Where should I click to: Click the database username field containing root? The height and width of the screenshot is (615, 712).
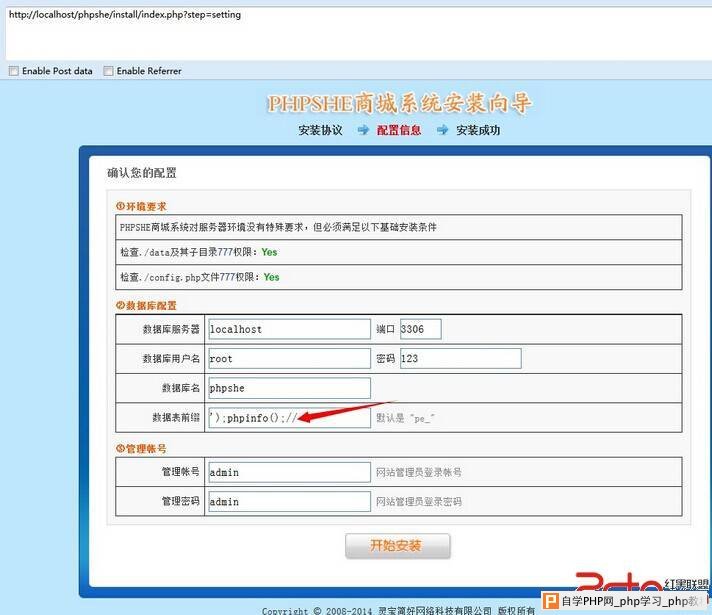coord(289,359)
